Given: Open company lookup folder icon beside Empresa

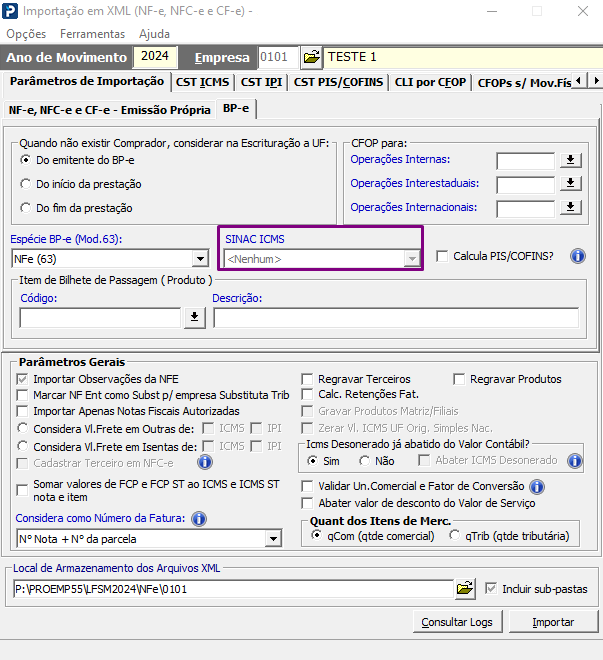Looking at the screenshot, I should tap(311, 57).
